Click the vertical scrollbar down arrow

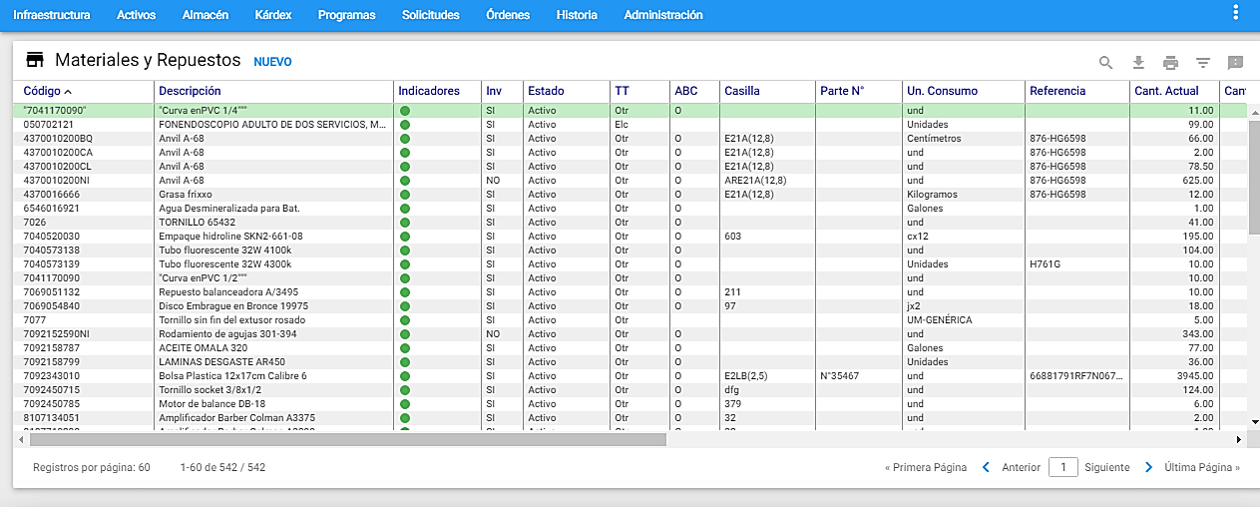1254,423
